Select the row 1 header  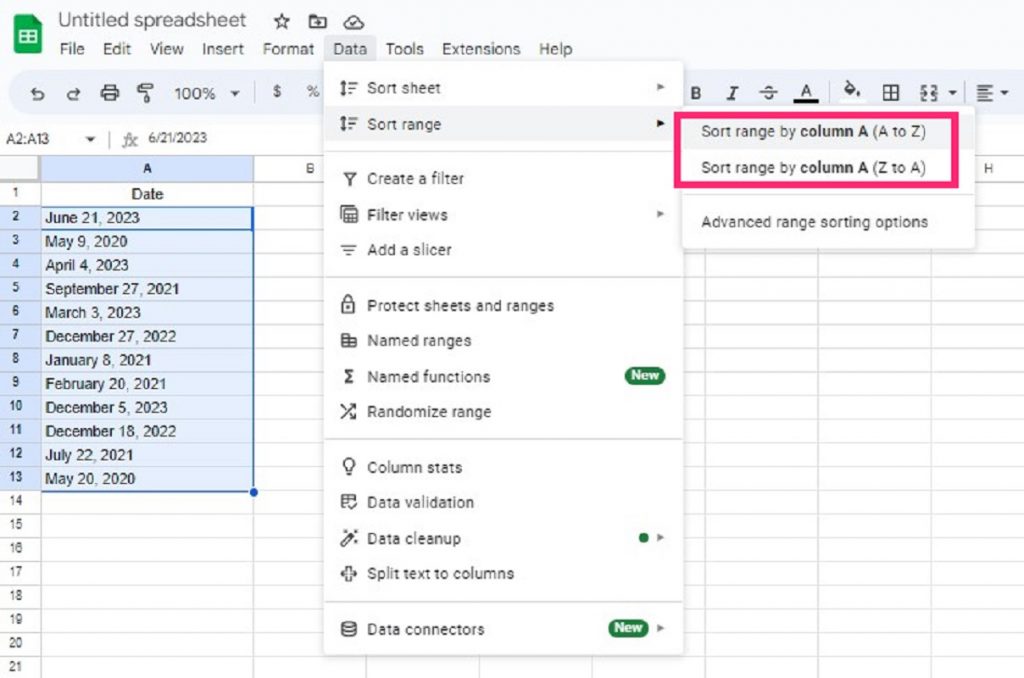(20, 193)
